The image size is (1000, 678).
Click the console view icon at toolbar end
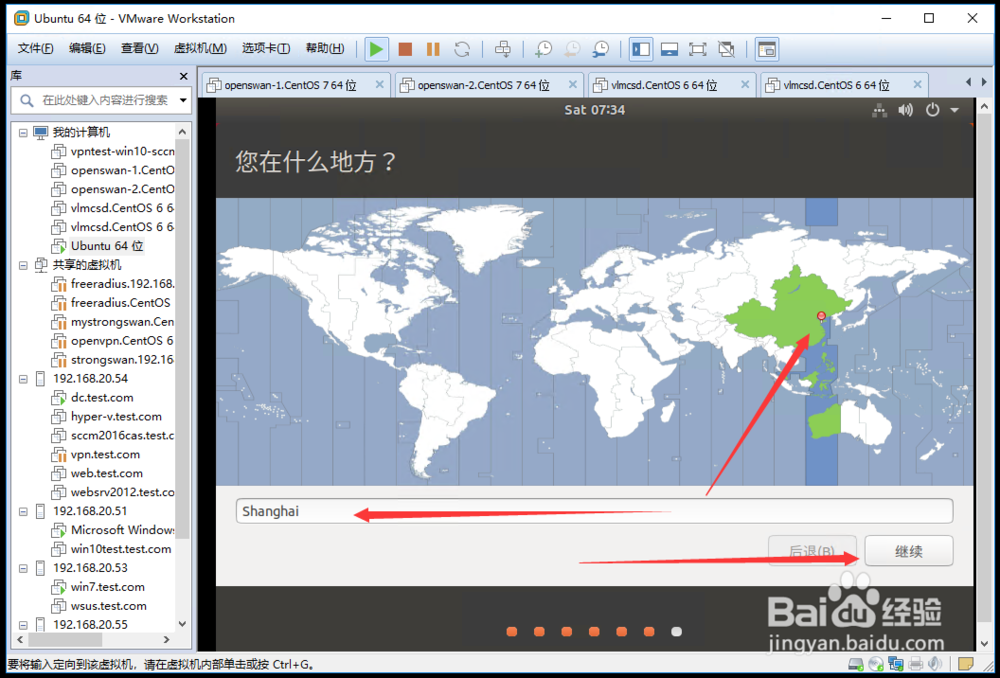click(767, 49)
